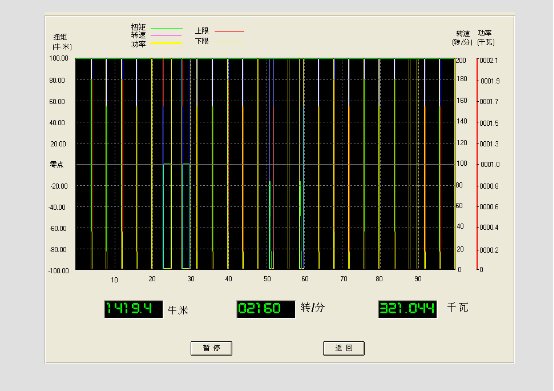Click the -100.00 bottom torque axis value
The image size is (554, 391).
58,271
